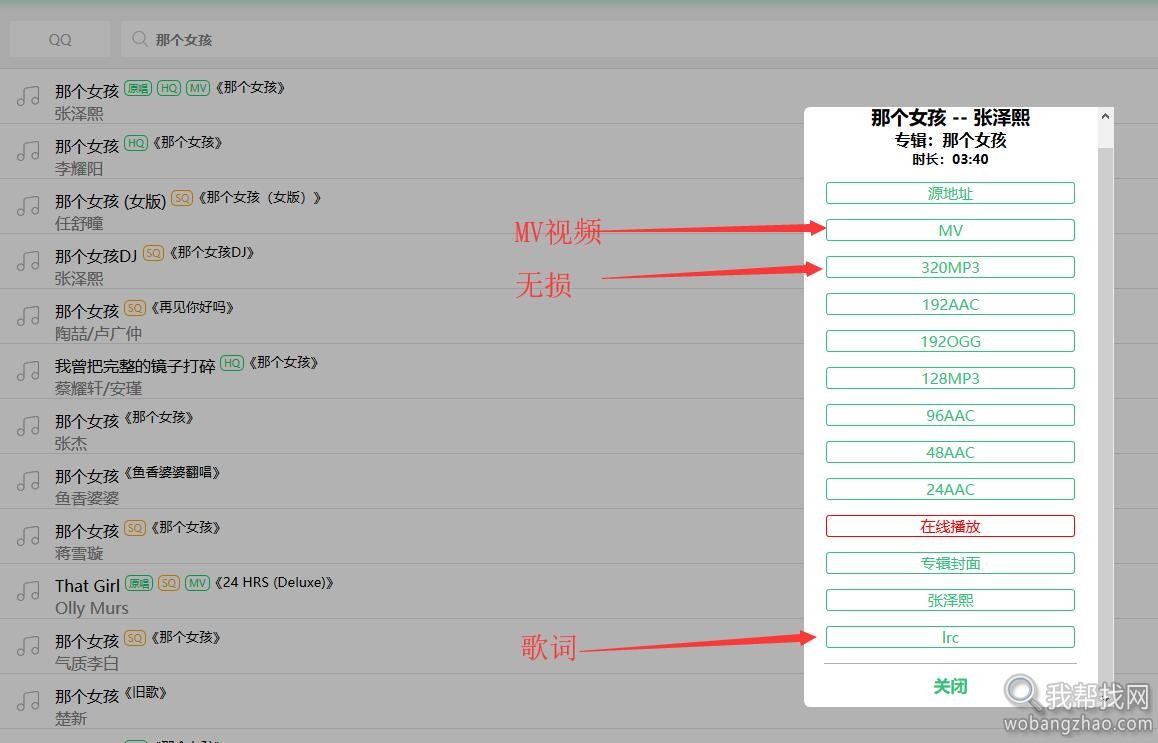Click the artist name 任舒瞳

tap(79, 223)
